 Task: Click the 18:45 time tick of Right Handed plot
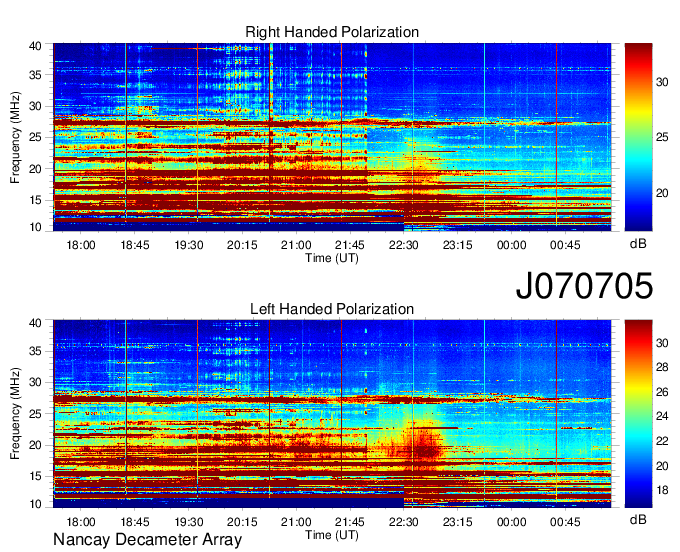135,245
